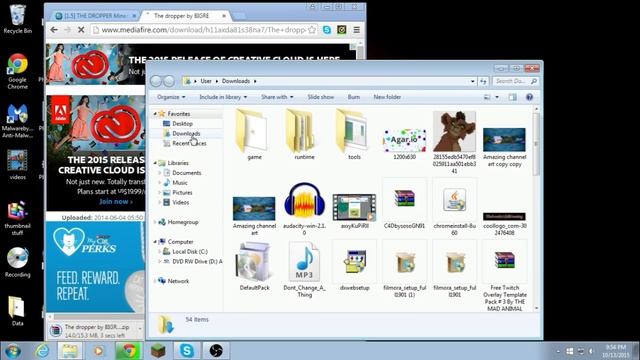Open Skype from the taskbar
Viewport: 640px width, 360px height.
pos(187,351)
